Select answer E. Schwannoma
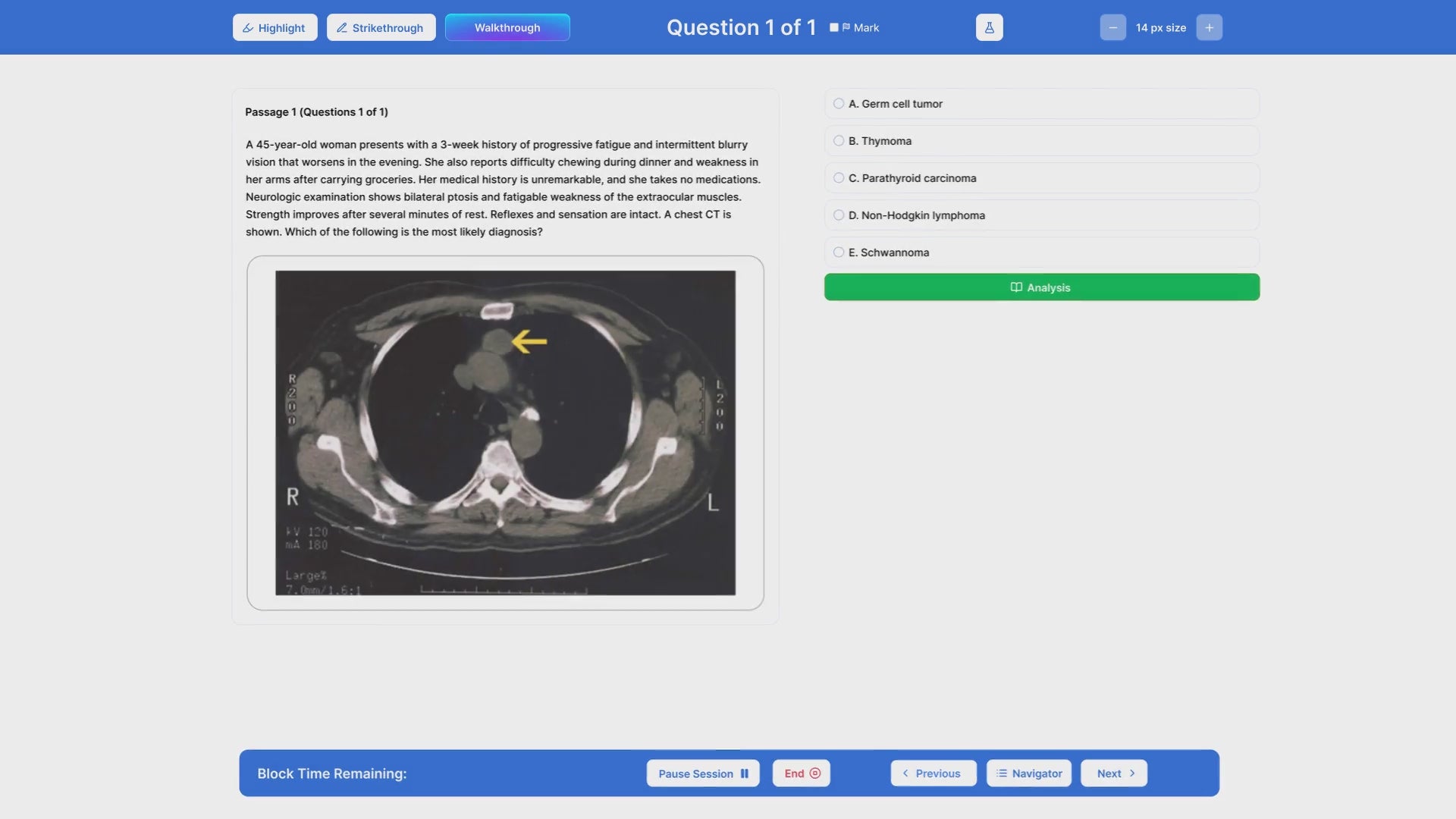This screenshot has width=1456, height=819. [839, 253]
